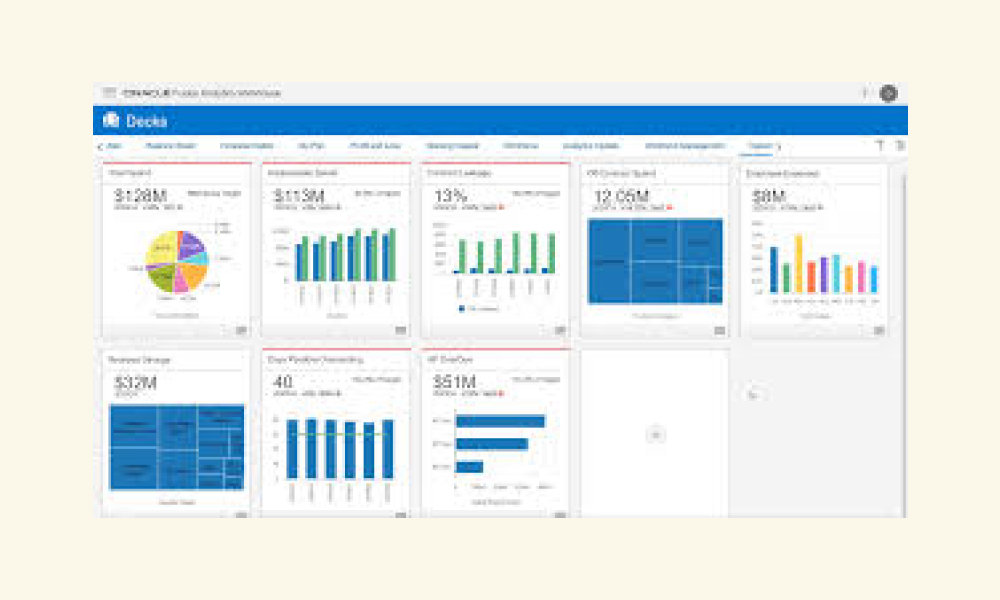The image size is (1000, 600).
Task: Click the $51M value
Action: coord(454,382)
